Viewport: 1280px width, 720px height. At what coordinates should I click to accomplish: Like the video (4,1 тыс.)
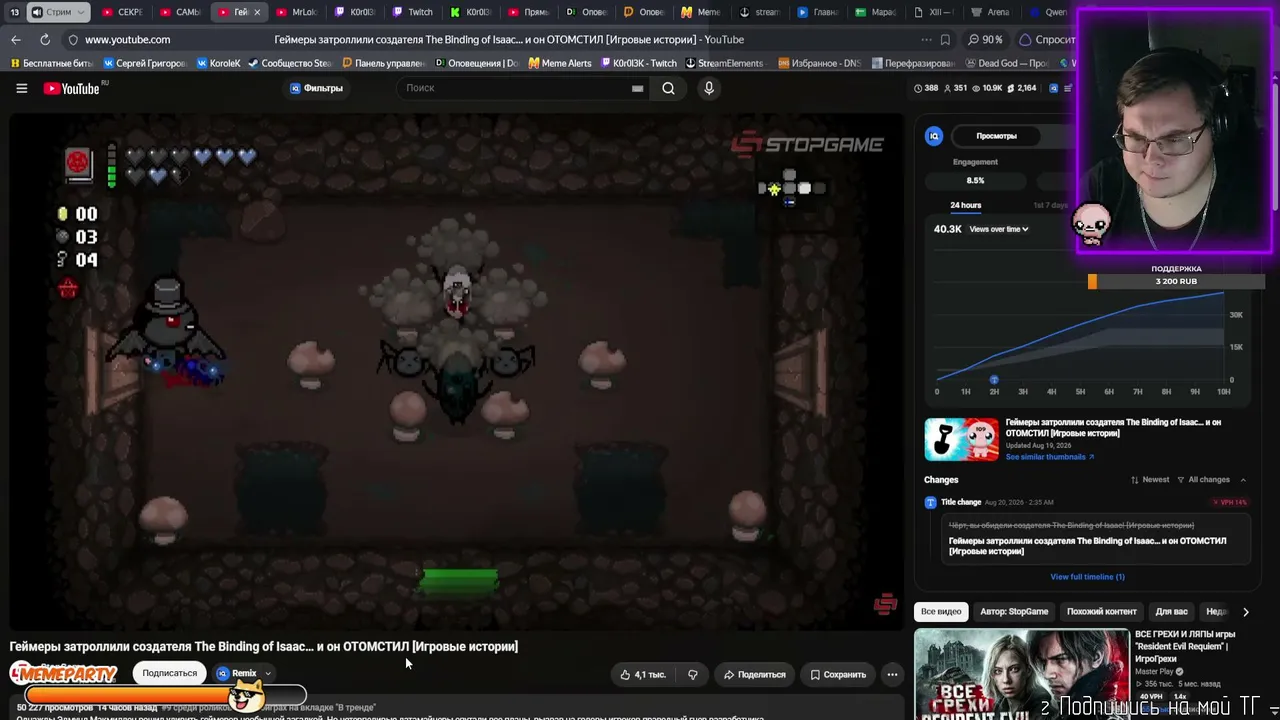click(x=642, y=674)
